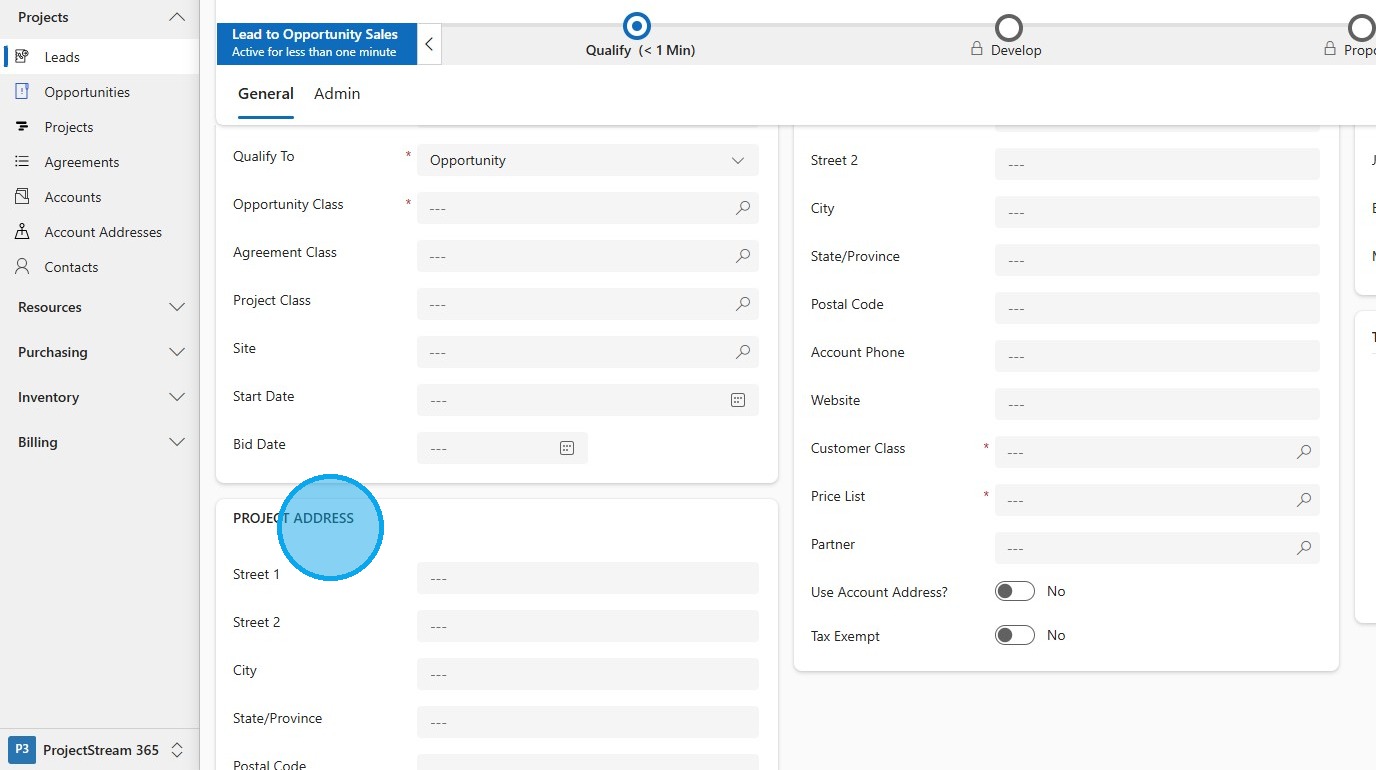Collapse the Projects sidebar group

tap(177, 18)
